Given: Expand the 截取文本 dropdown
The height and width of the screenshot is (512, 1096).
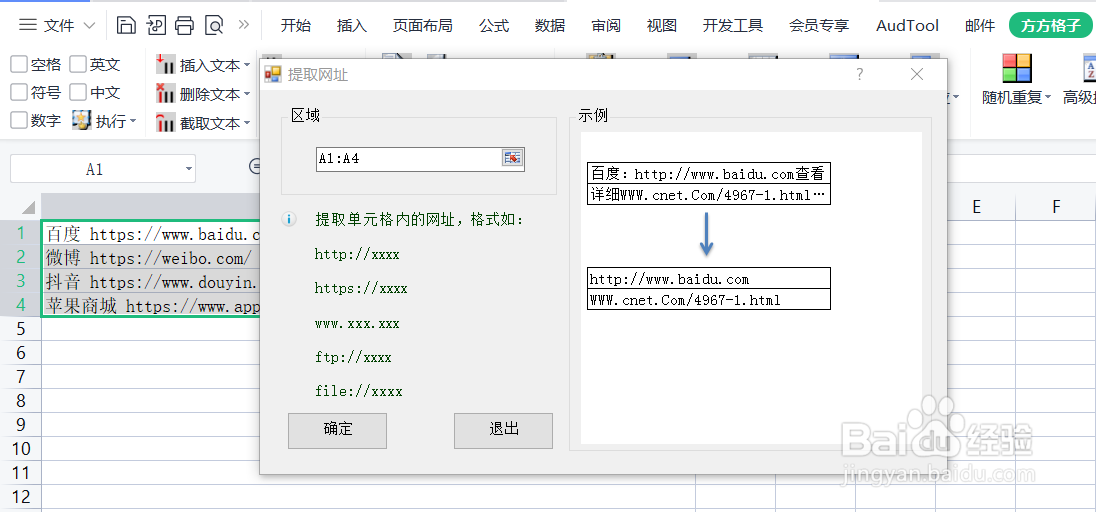Looking at the screenshot, I should pos(247,123).
